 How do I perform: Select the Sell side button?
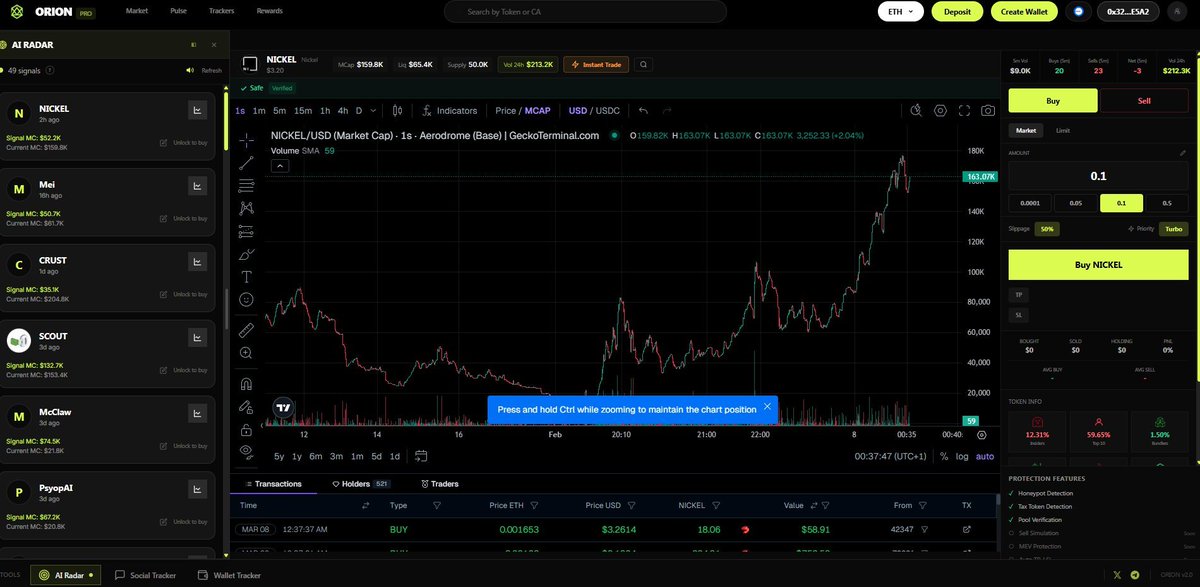1144,101
